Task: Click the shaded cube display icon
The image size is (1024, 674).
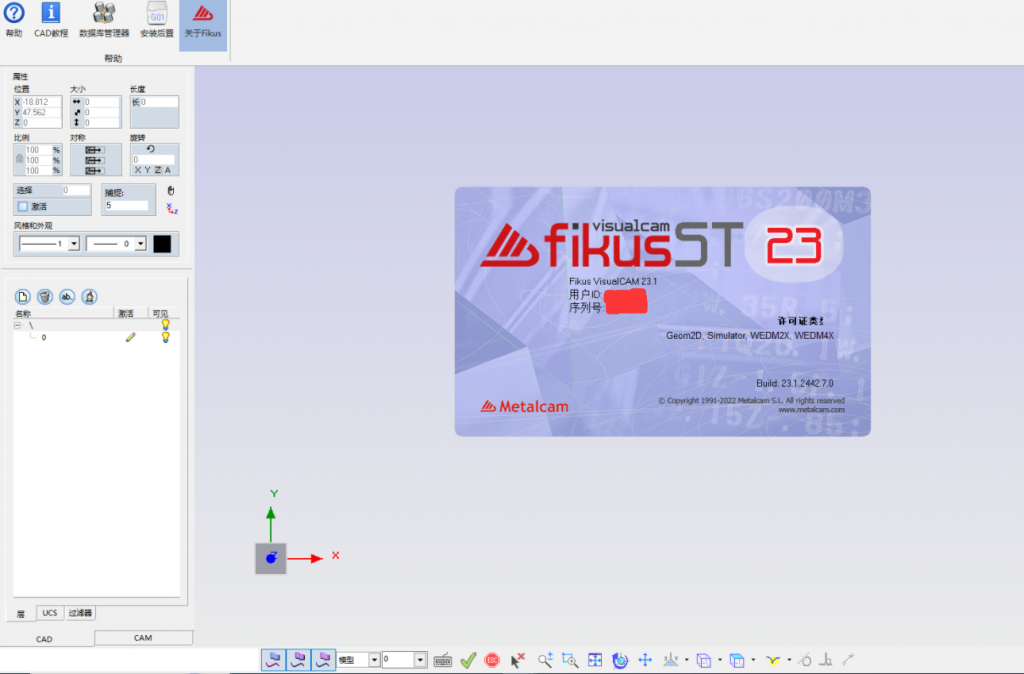Action: tap(737, 660)
